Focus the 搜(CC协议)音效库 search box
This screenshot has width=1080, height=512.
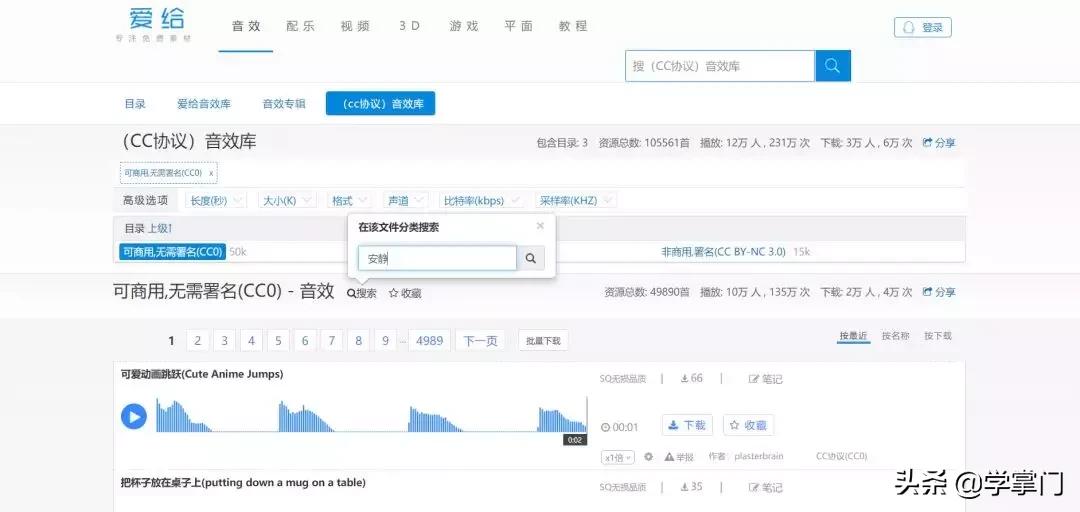[720, 66]
